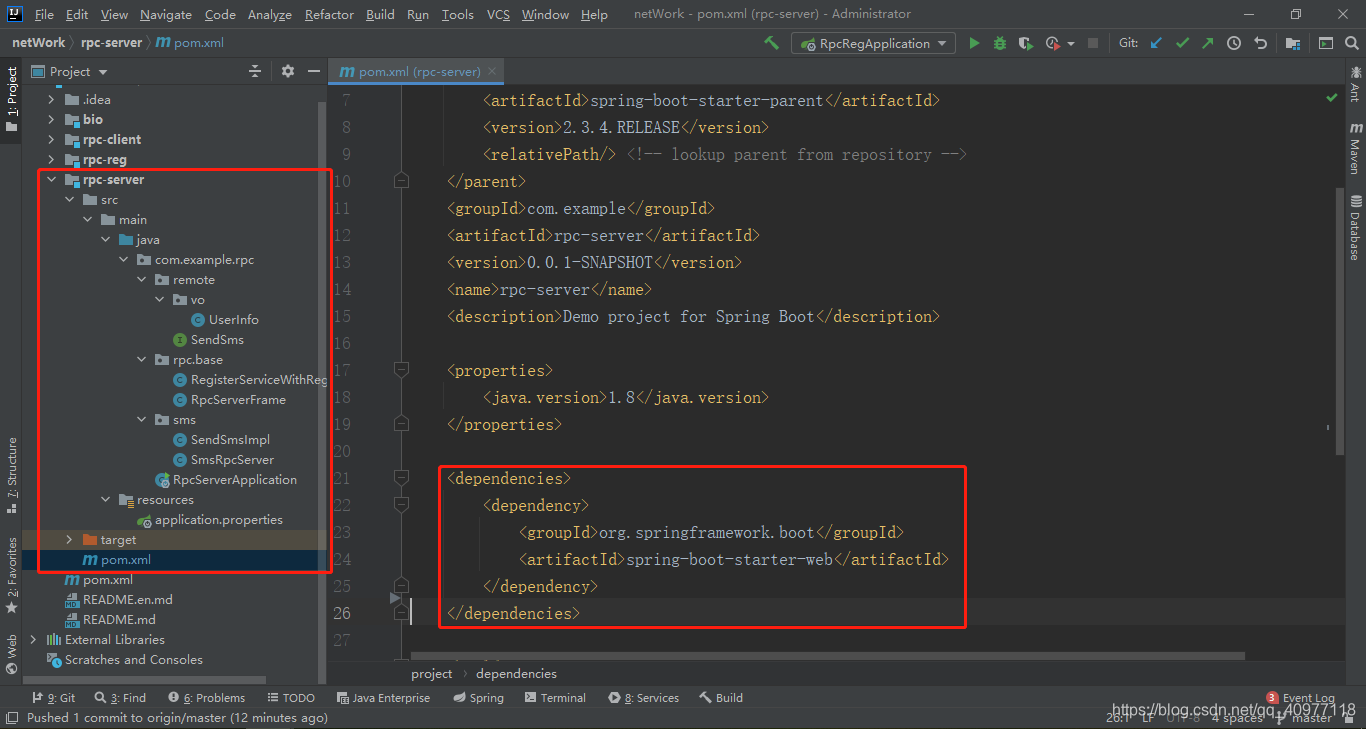The image size is (1366, 729).
Task: Click the Run Anything toolbar icon
Action: (1325, 43)
